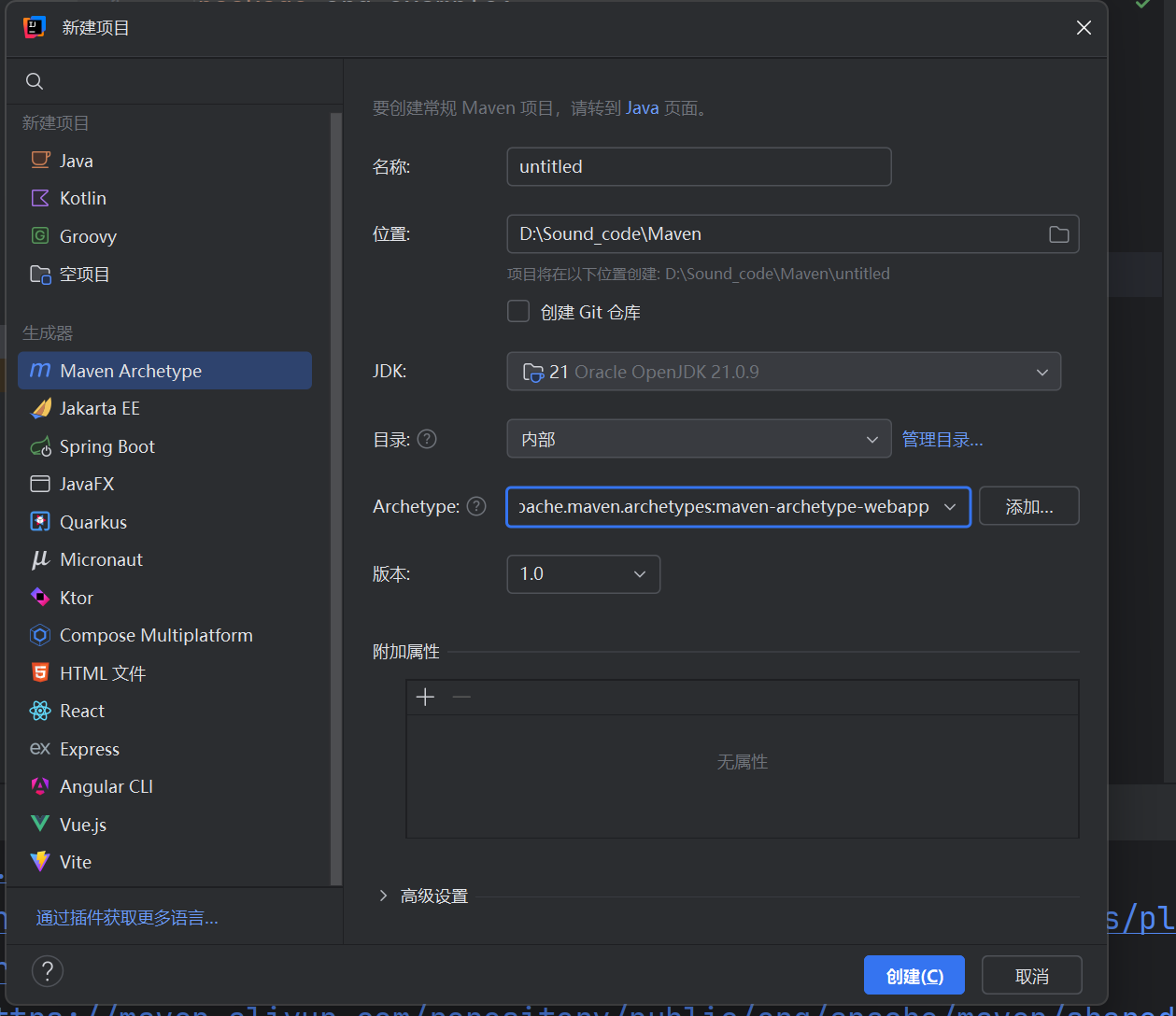Viewport: 1176px width, 1016px height.
Task: Select the Ktor list entry
Action: pos(164,598)
